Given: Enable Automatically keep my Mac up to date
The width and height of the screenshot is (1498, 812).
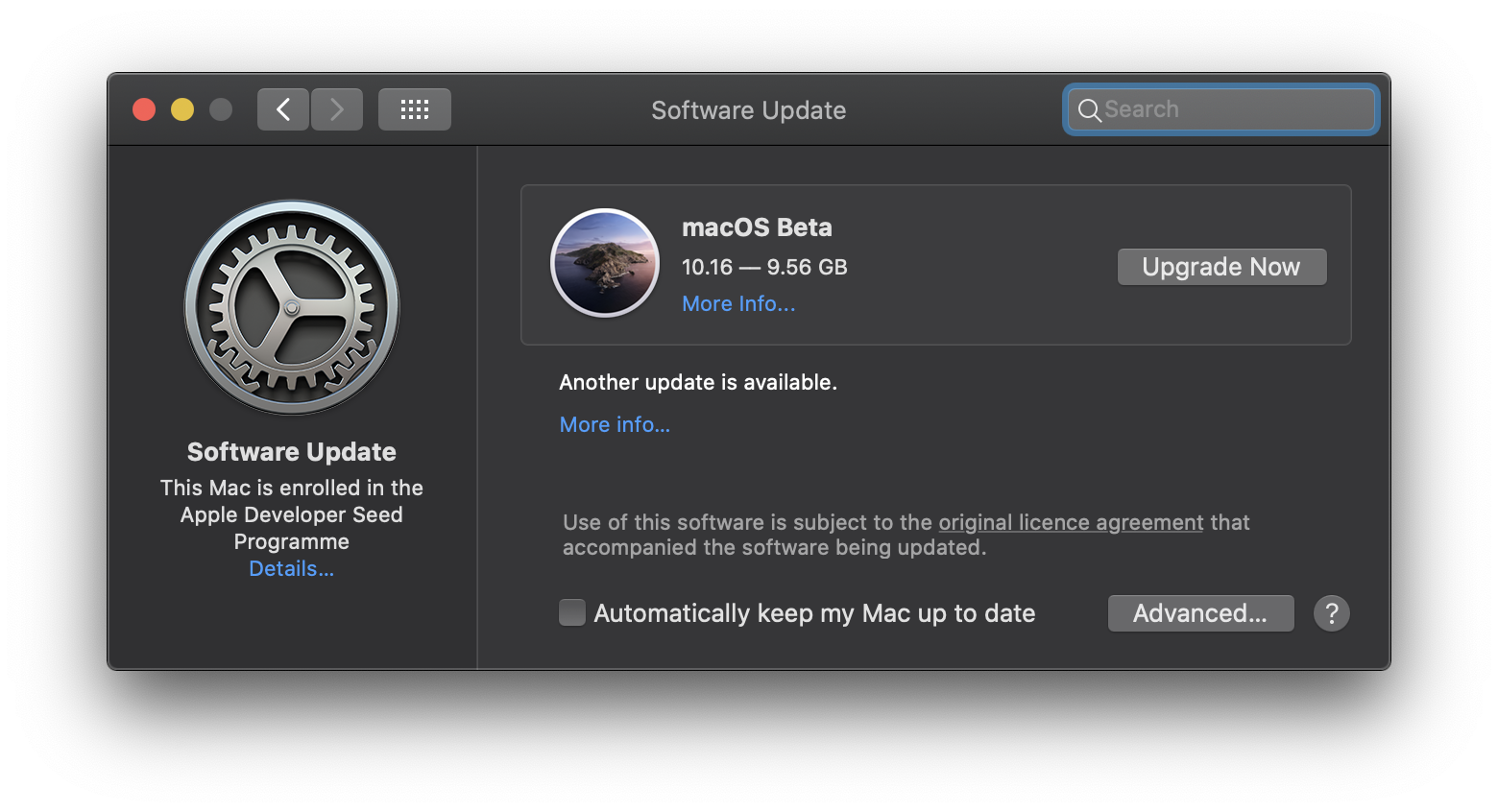Looking at the screenshot, I should [x=571, y=611].
